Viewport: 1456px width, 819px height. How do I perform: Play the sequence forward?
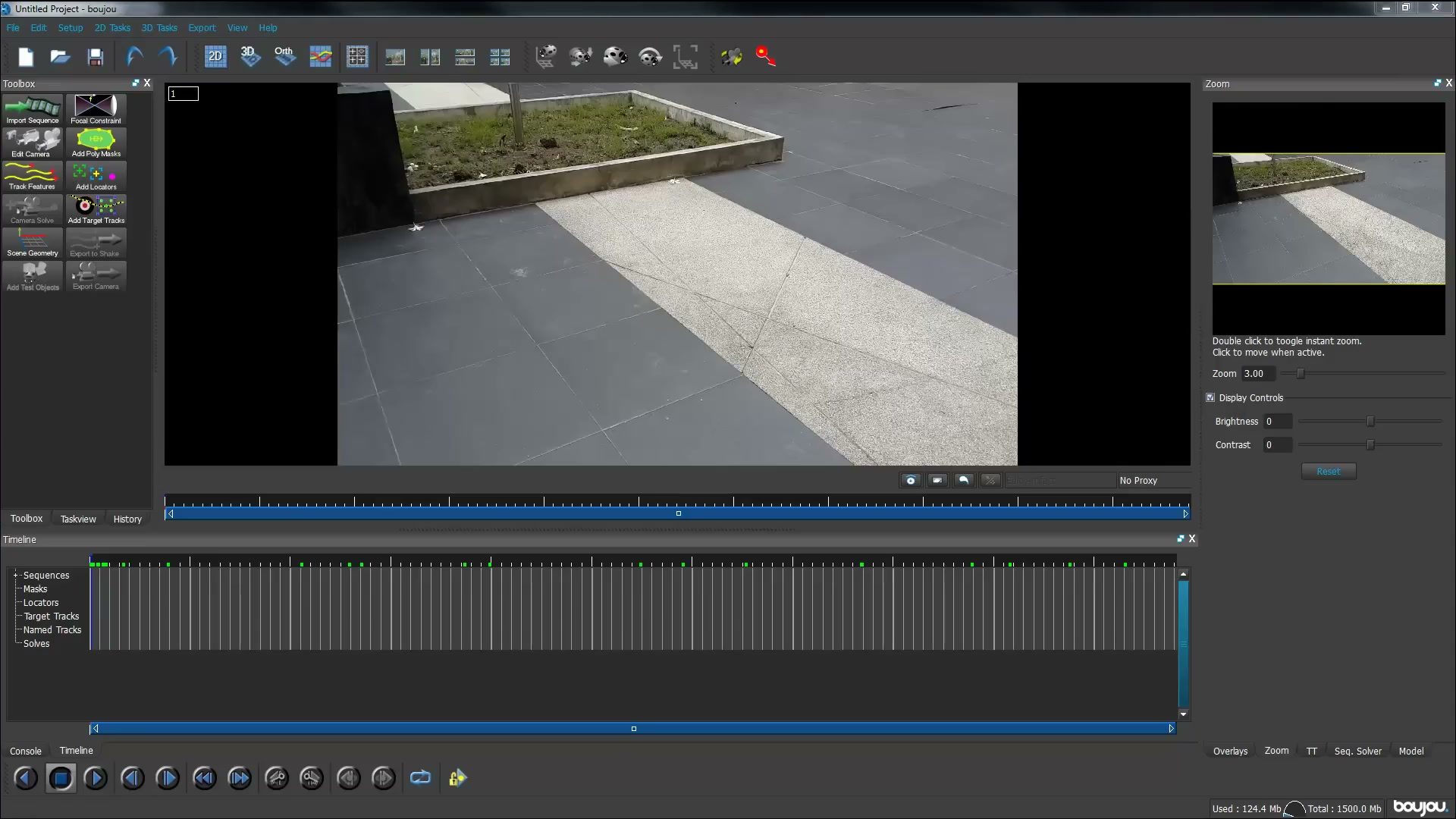pyautogui.click(x=96, y=777)
